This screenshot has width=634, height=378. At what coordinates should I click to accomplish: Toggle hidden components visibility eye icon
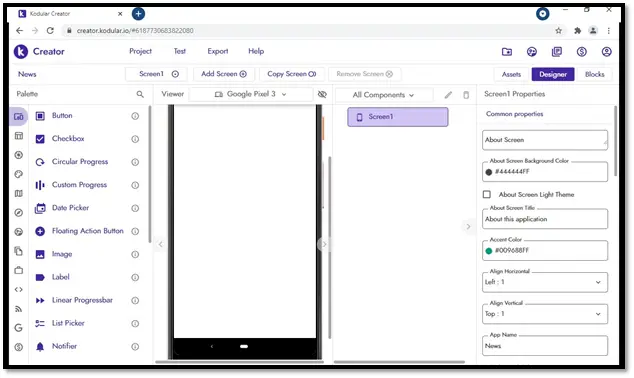coord(322,94)
